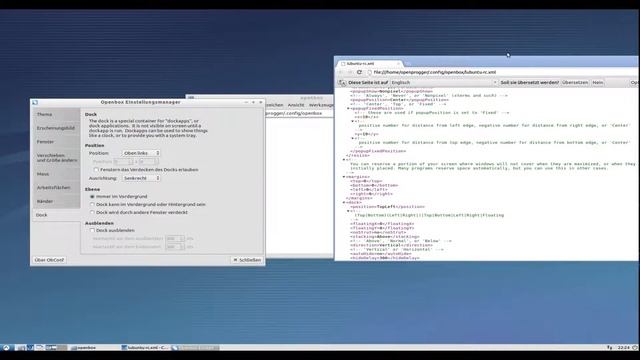This screenshot has height=360, width=640.
Task: Click the 'Wartezeit vor dem Ausblenden' spin field
Action: click(175, 239)
